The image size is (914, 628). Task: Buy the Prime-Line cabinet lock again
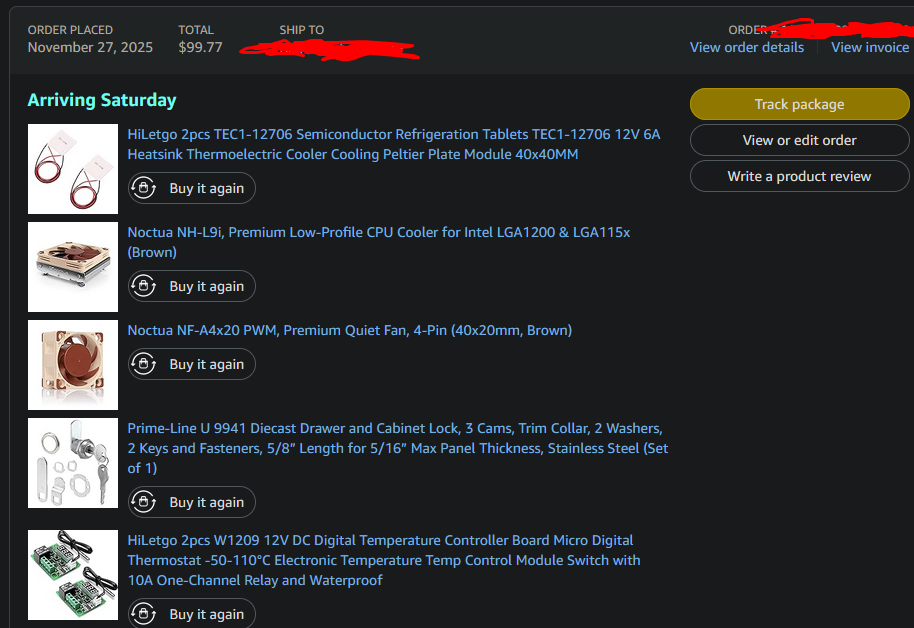(192, 502)
